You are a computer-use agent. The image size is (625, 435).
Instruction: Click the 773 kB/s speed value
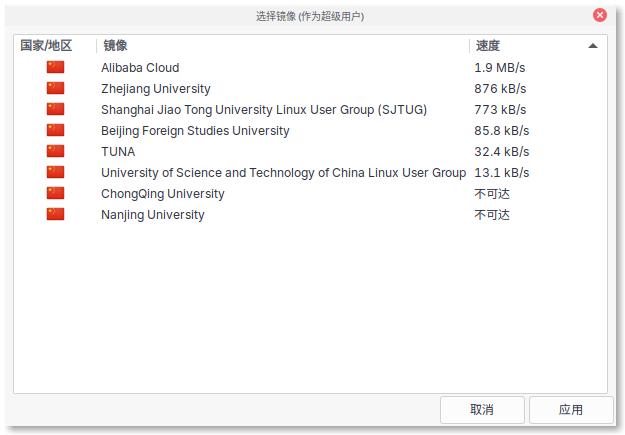point(500,110)
